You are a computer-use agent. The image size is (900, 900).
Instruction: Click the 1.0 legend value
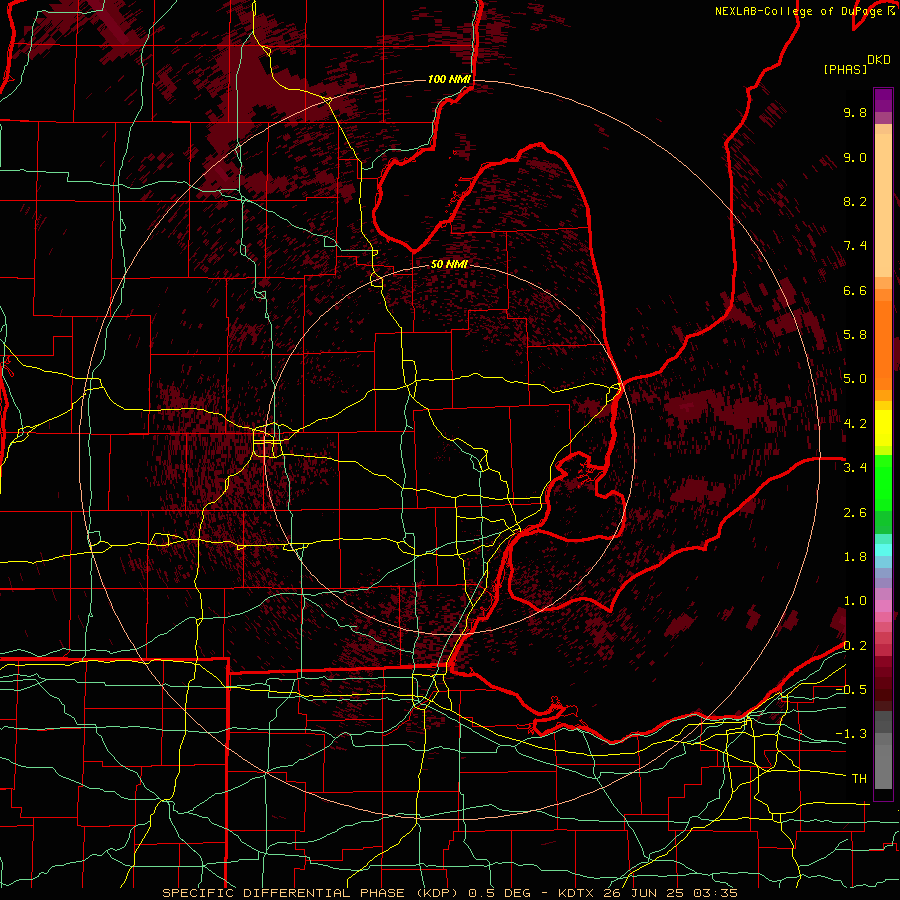855,601
